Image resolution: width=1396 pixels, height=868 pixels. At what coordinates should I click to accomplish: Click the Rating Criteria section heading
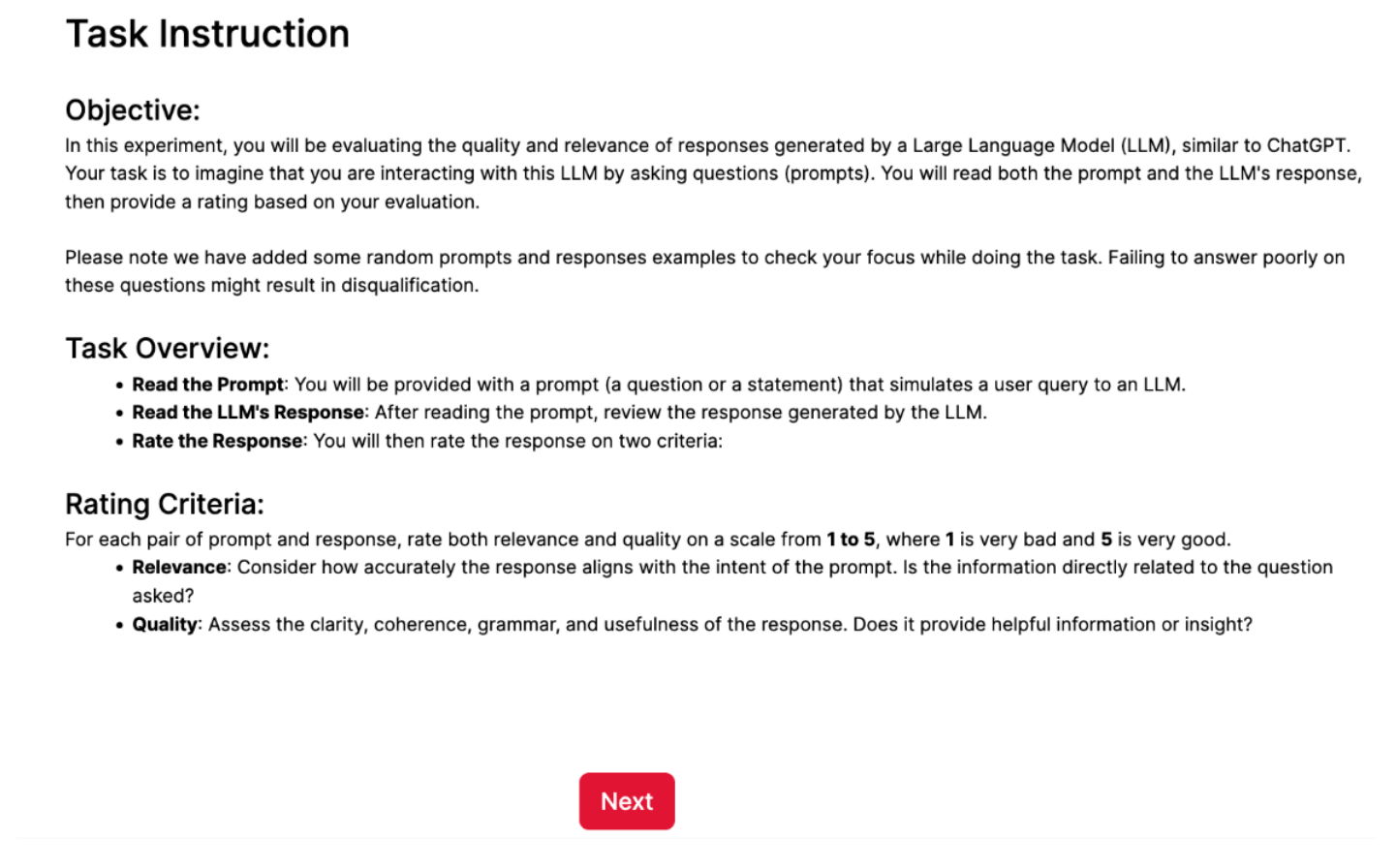tap(164, 504)
